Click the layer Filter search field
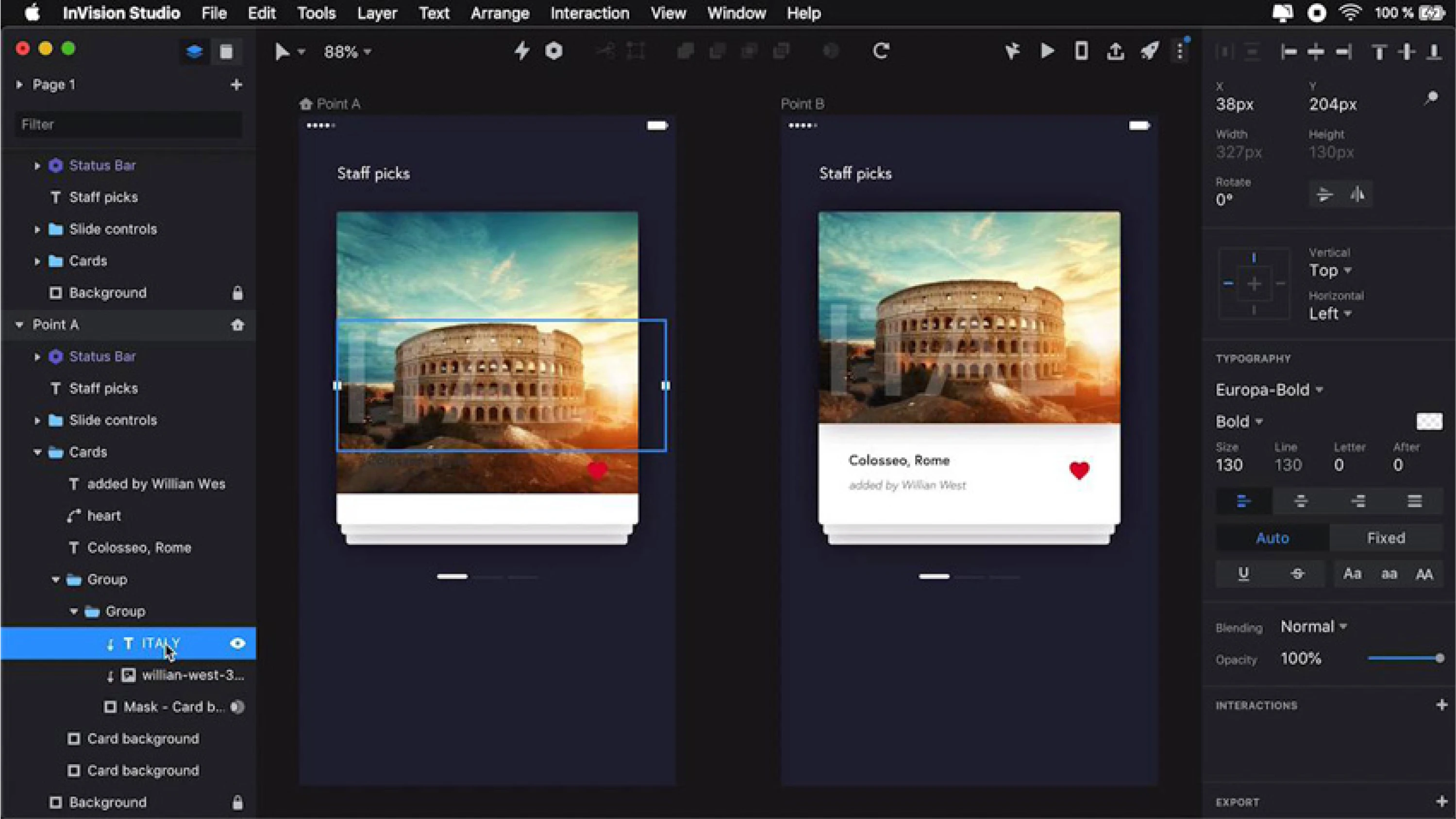Image resolution: width=1456 pixels, height=819 pixels. (128, 124)
